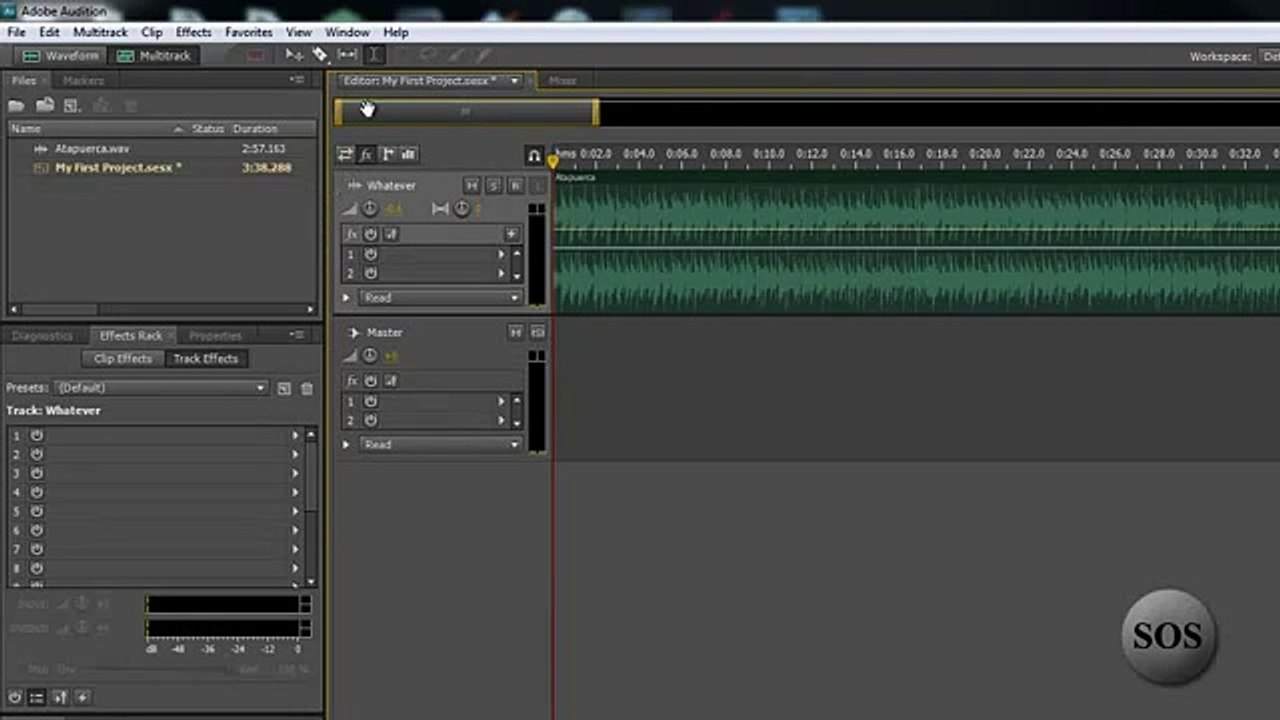The image size is (1280, 720).
Task: Toggle power for Whatever track effect slot 1
Action: coord(371,255)
